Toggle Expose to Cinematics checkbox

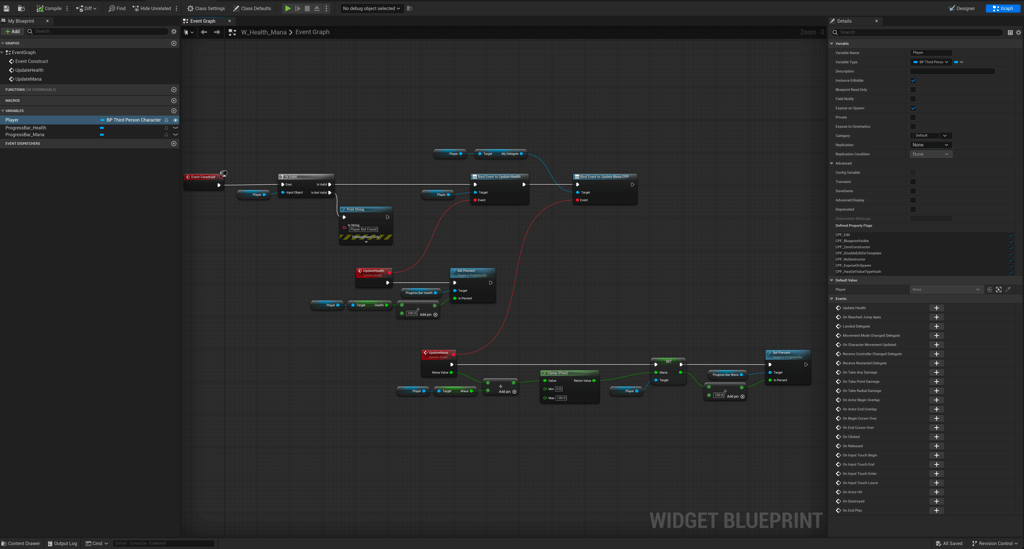coord(913,127)
